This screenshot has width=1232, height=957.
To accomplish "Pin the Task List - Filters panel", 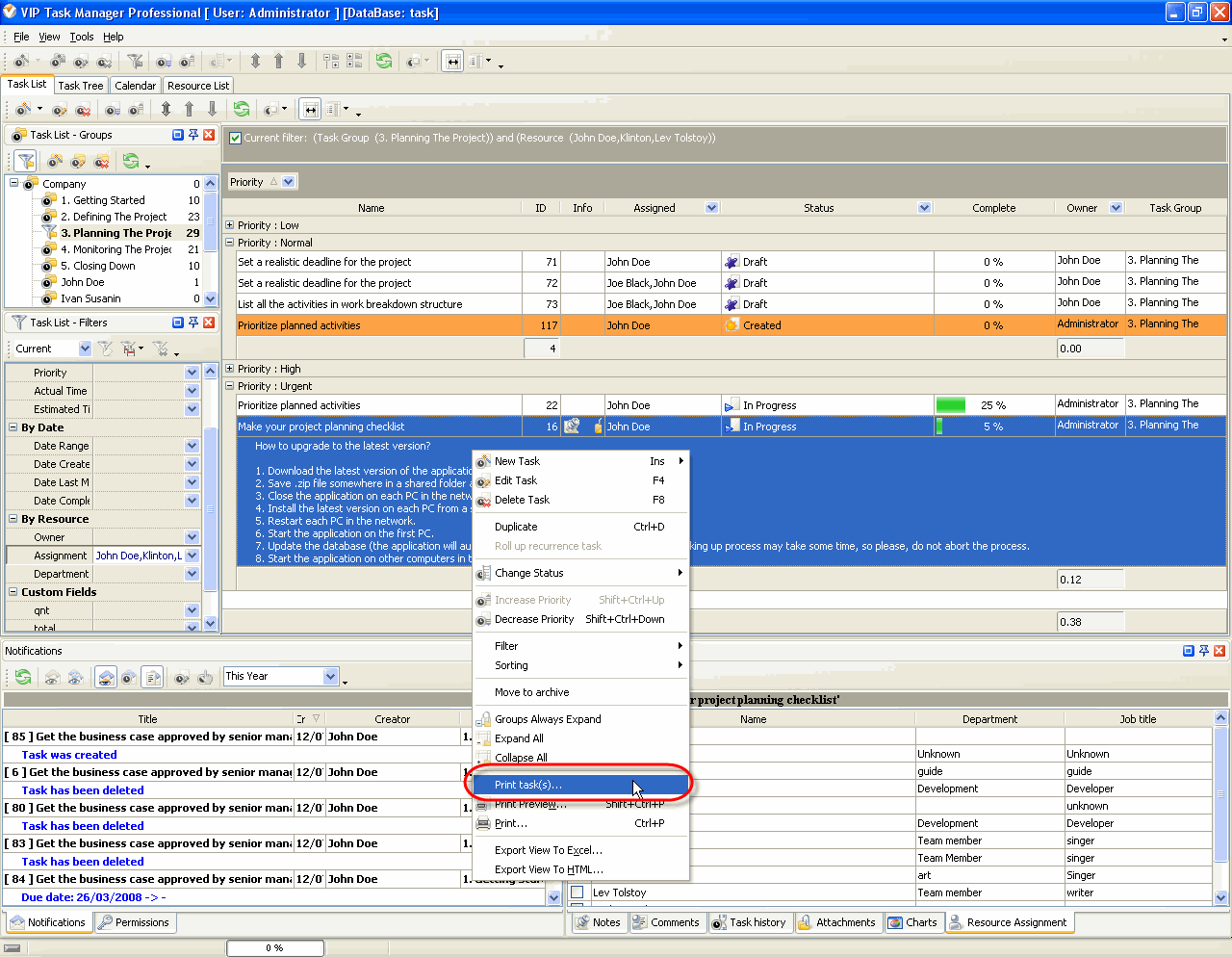I will tap(192, 323).
